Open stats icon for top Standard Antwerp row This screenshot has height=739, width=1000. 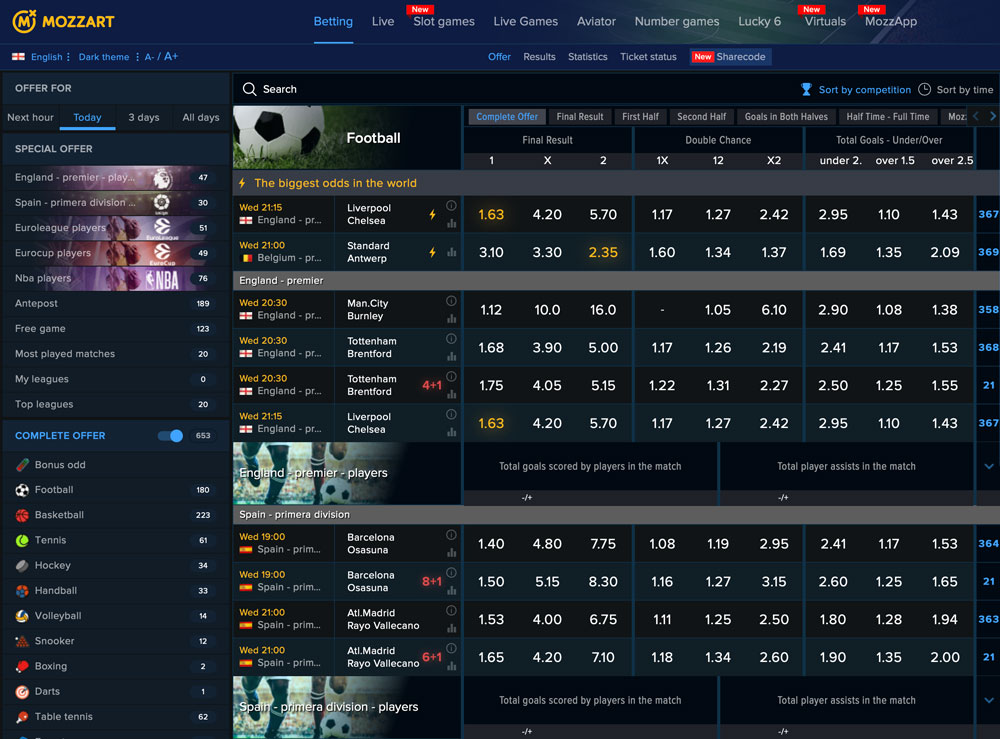[452, 252]
